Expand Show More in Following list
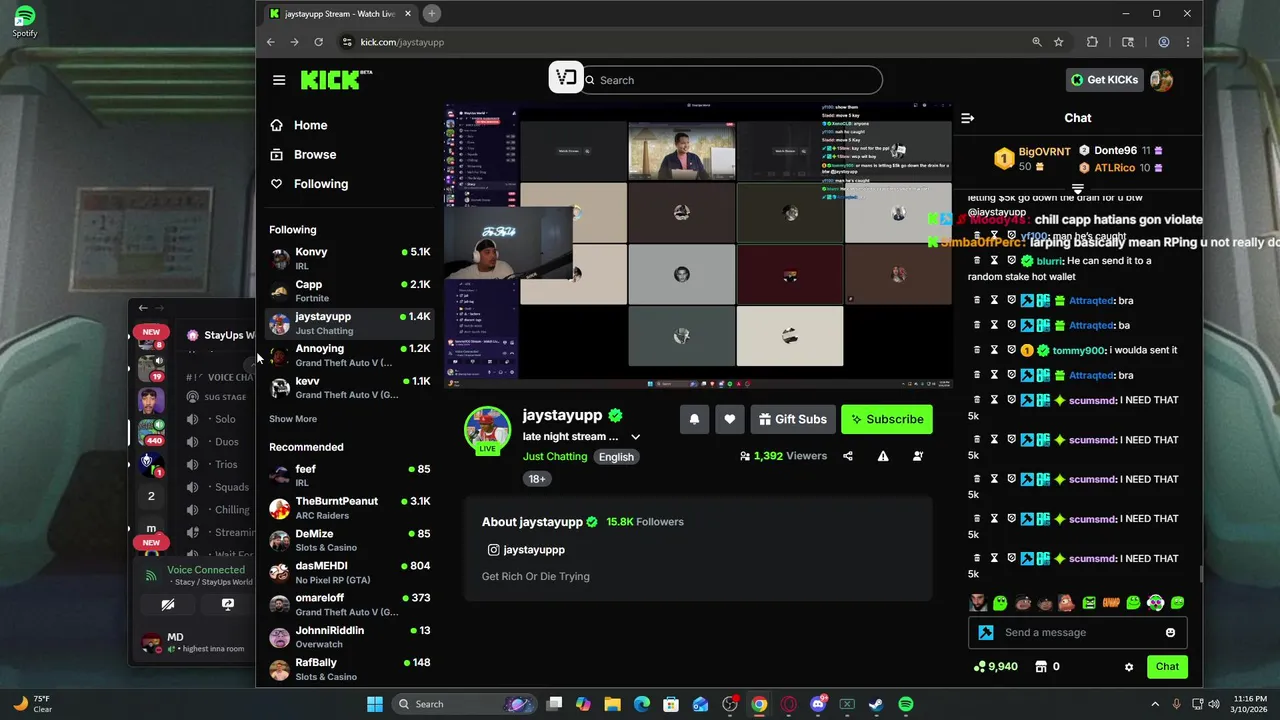This screenshot has height=720, width=1280. coord(293,419)
